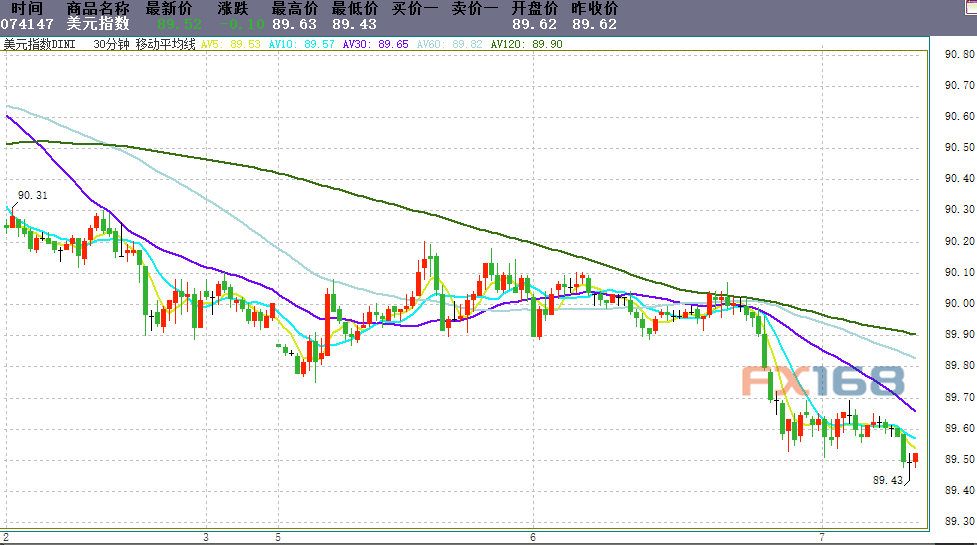The height and width of the screenshot is (545, 977).
Task: Click the 移动平均线 indicator label
Action: (x=166, y=44)
